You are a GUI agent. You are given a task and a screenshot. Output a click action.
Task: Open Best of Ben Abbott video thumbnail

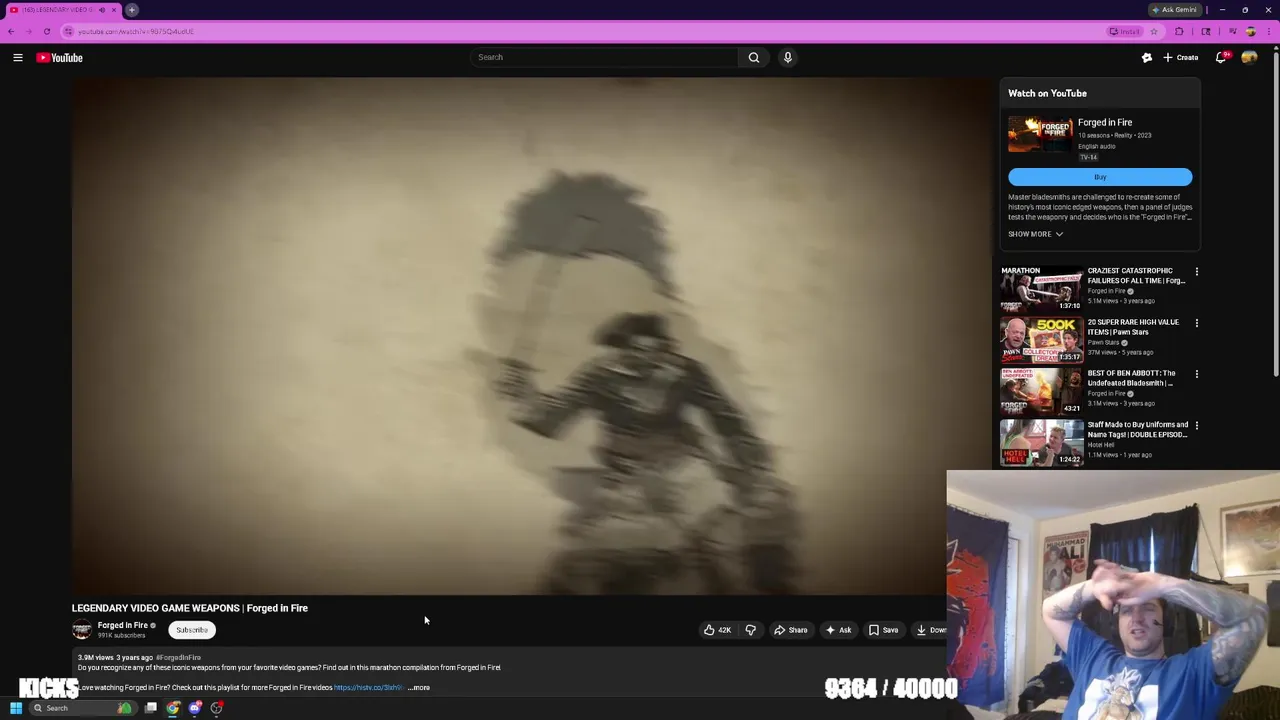[1041, 391]
